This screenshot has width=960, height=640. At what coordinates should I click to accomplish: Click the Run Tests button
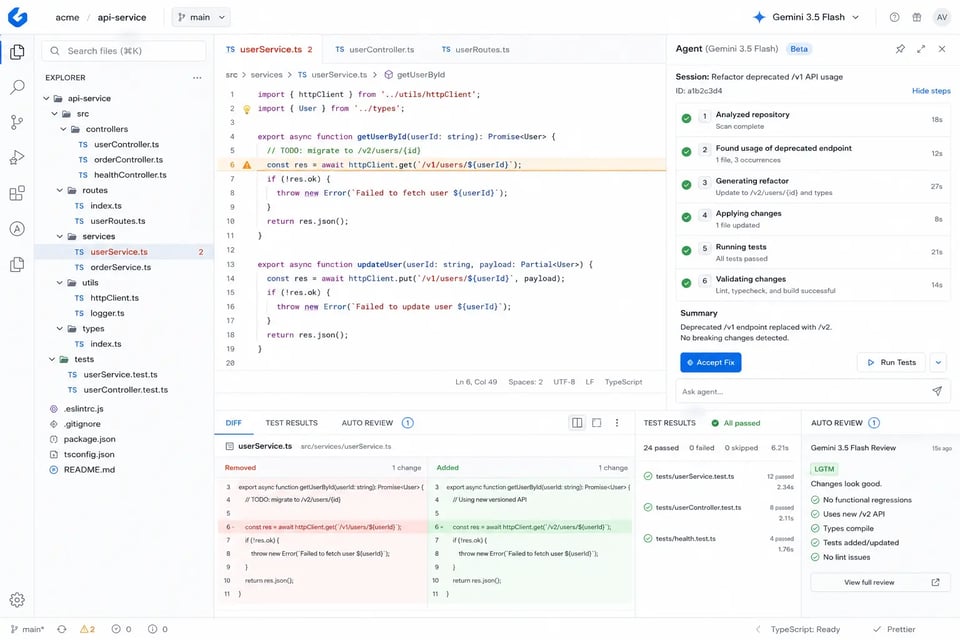[891, 363]
